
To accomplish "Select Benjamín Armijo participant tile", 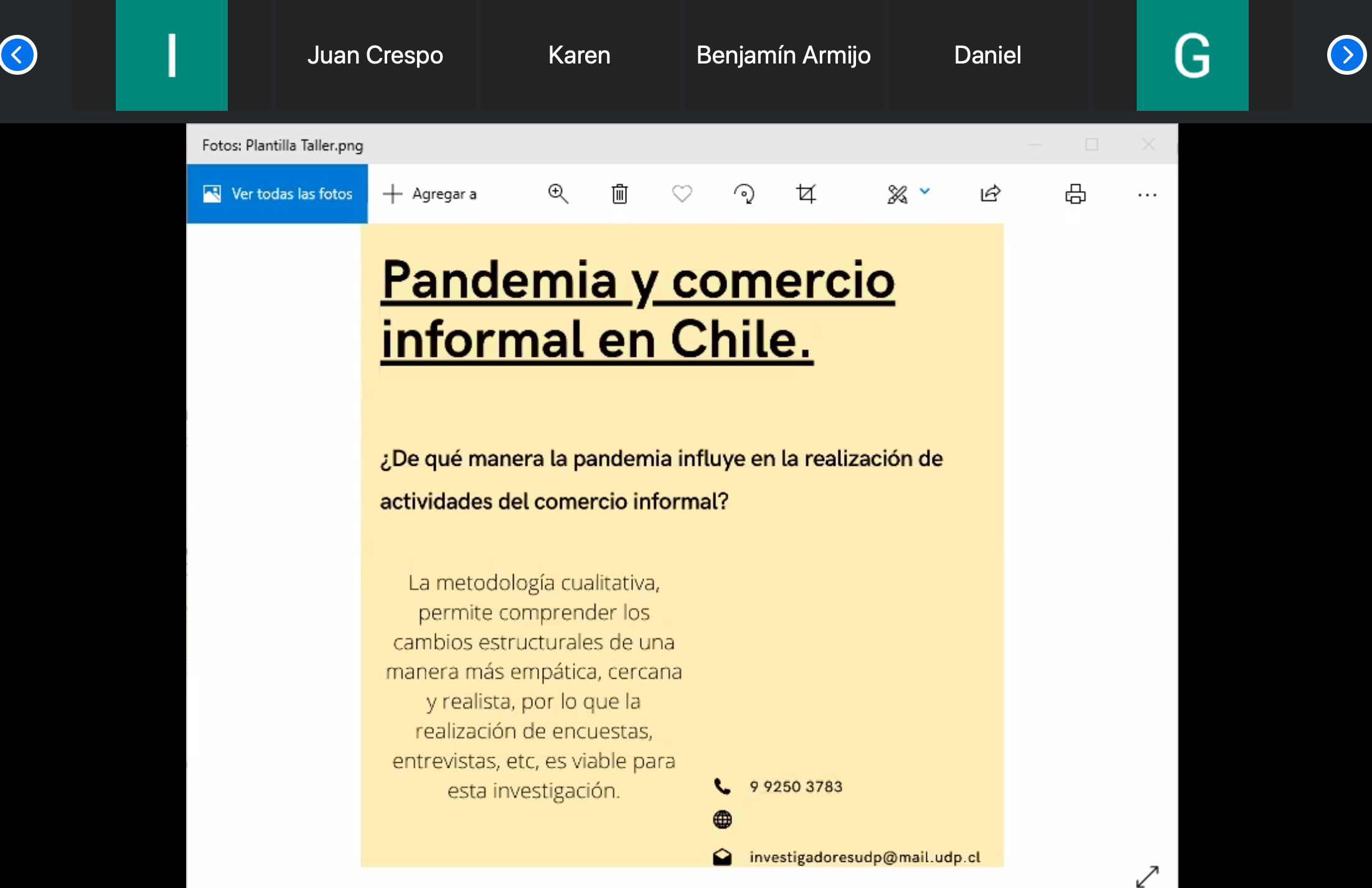I will point(783,55).
